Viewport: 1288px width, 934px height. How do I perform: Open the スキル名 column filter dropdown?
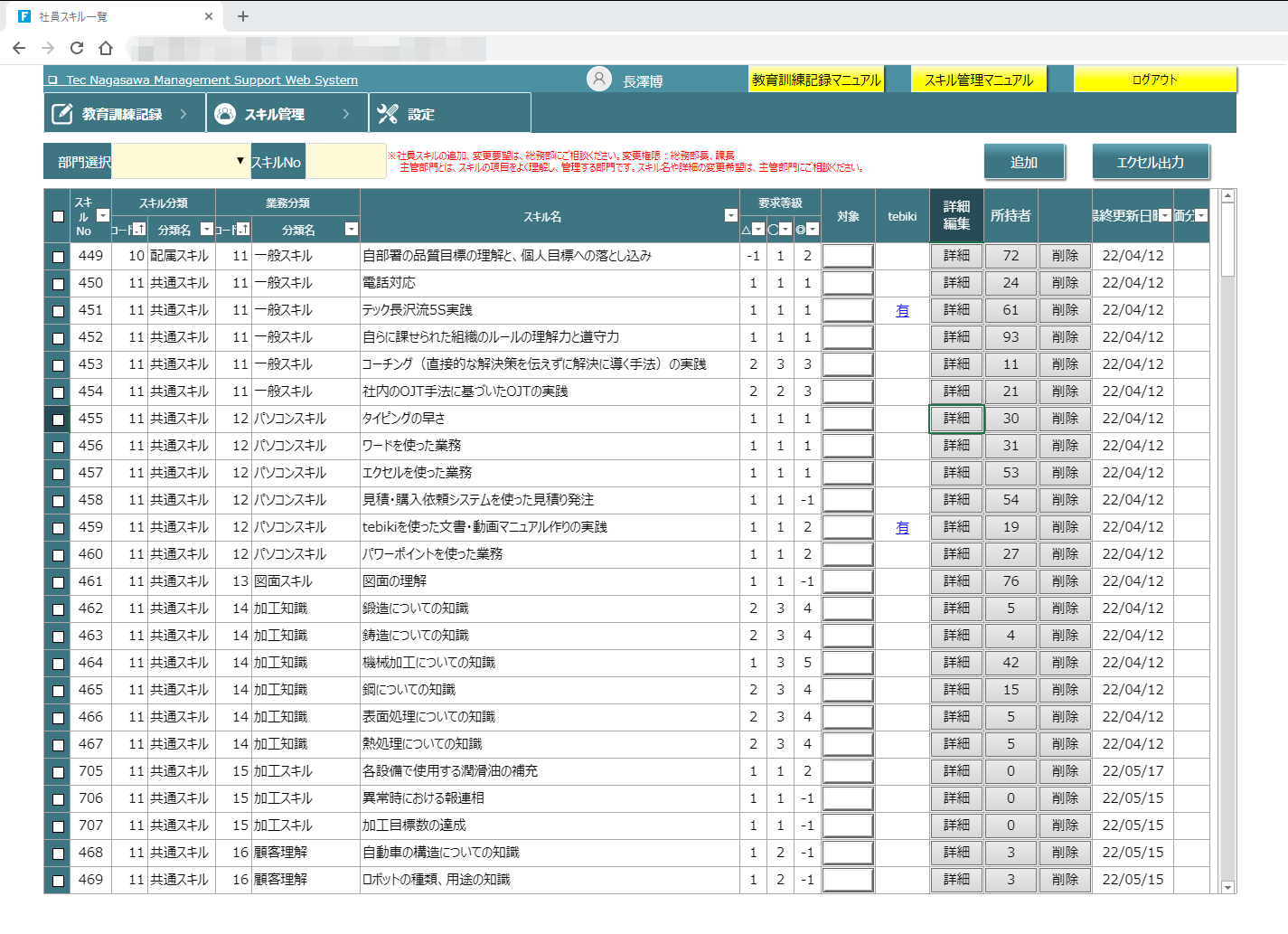click(x=730, y=215)
